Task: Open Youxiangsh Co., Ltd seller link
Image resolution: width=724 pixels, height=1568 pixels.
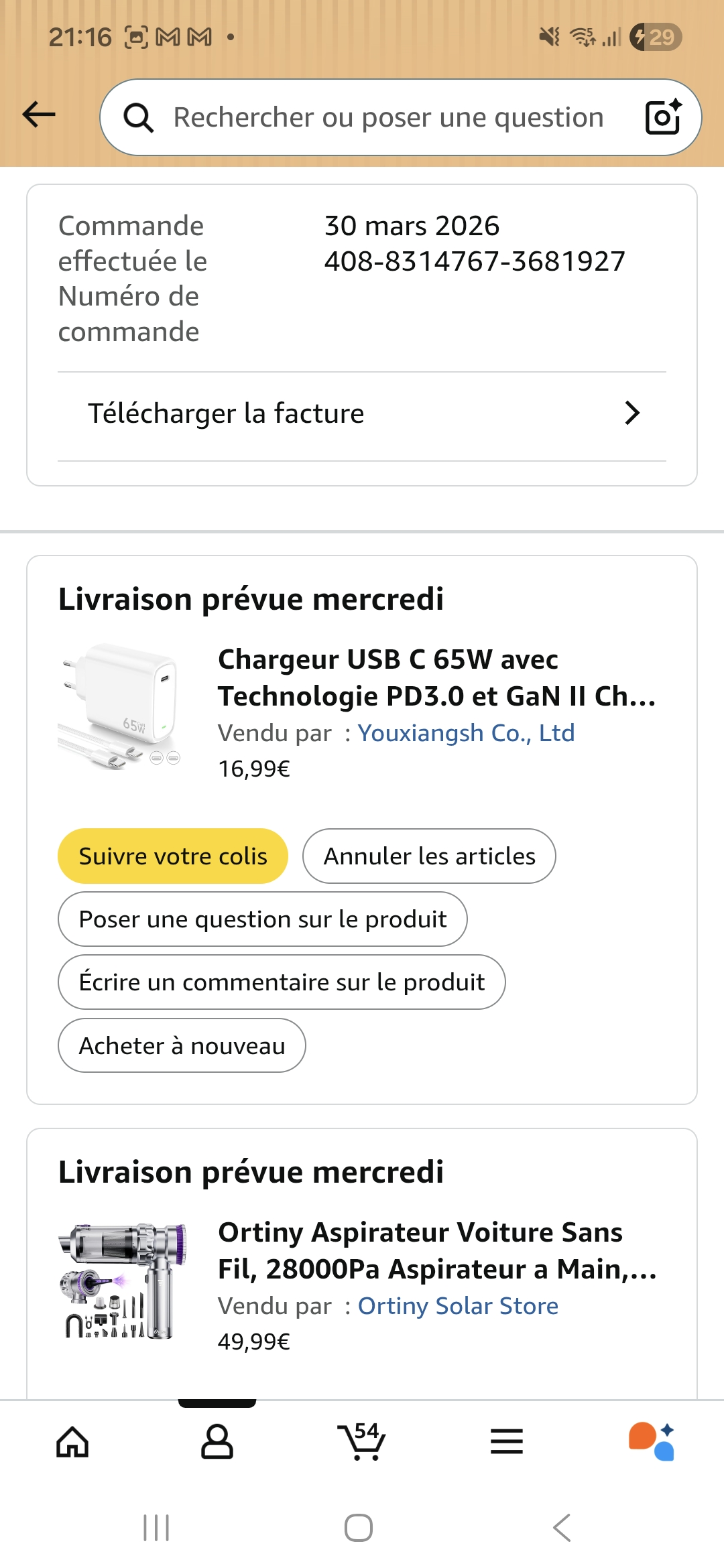Action: [x=466, y=733]
